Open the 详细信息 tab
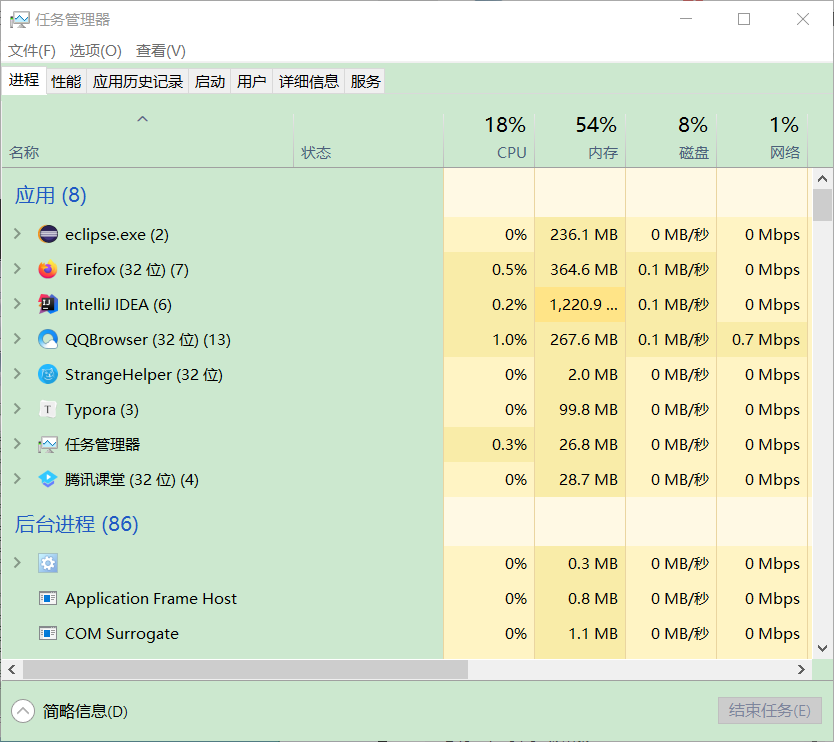 point(309,81)
